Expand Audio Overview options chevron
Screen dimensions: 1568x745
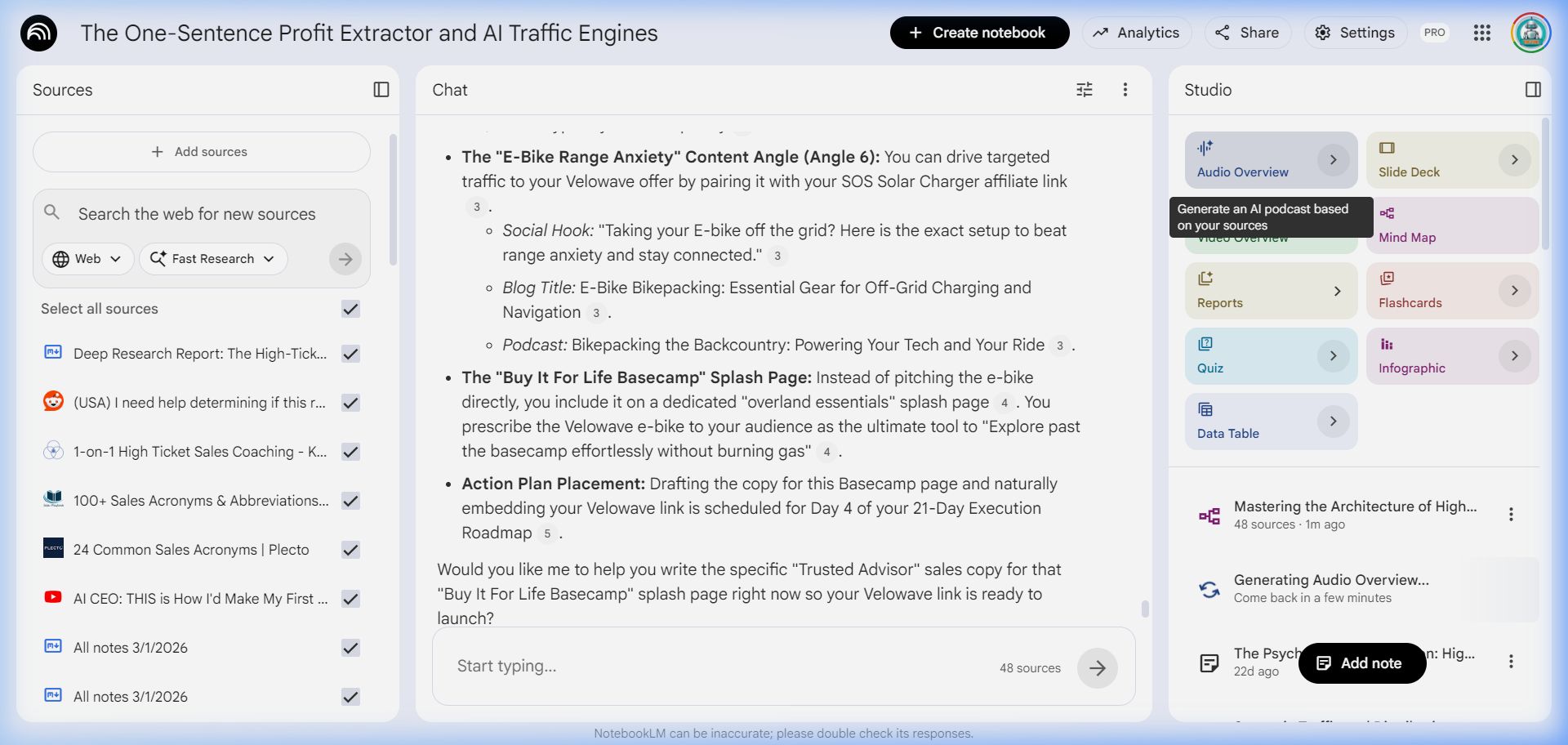click(1333, 160)
